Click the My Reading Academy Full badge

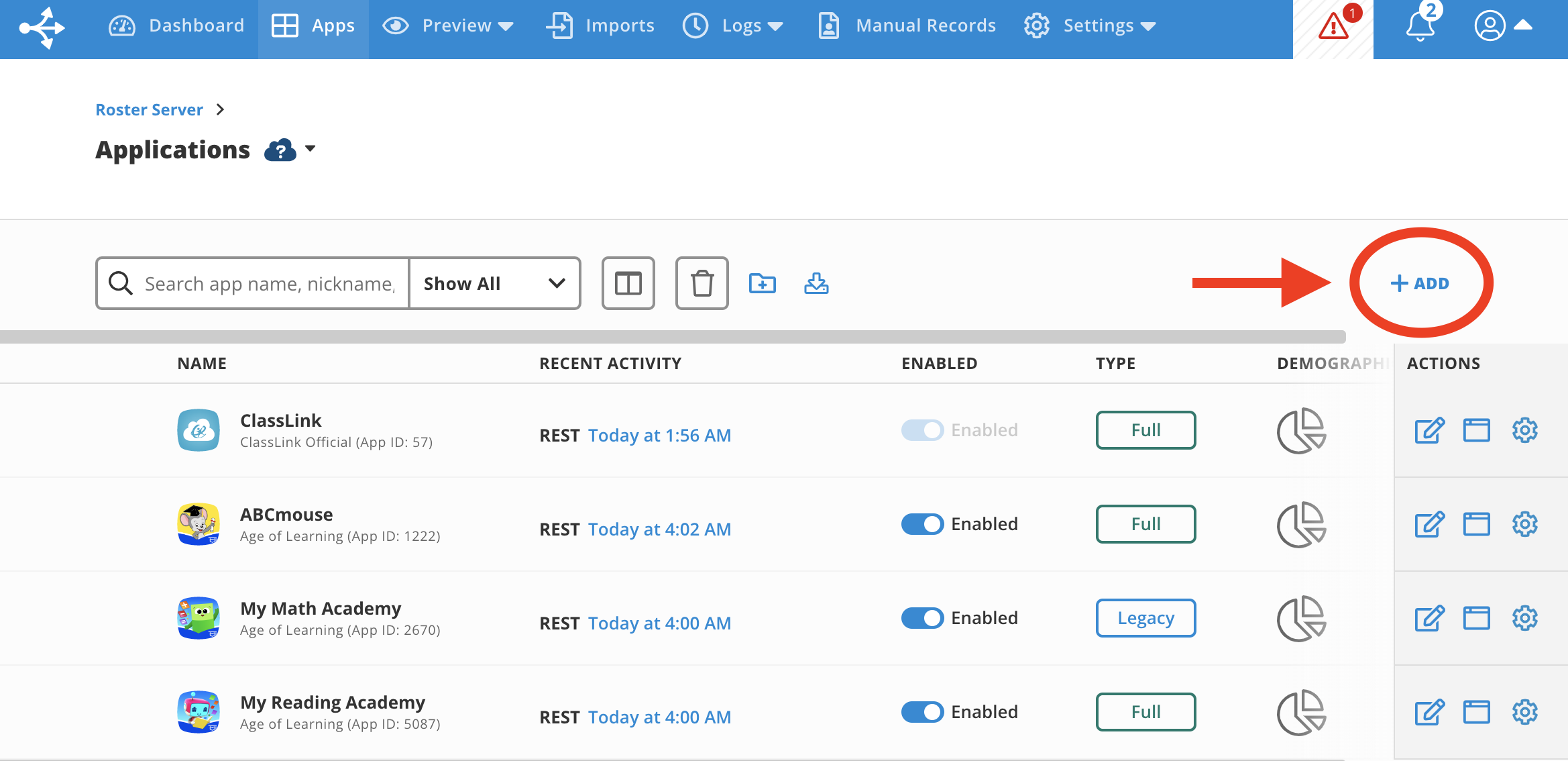[x=1146, y=712]
